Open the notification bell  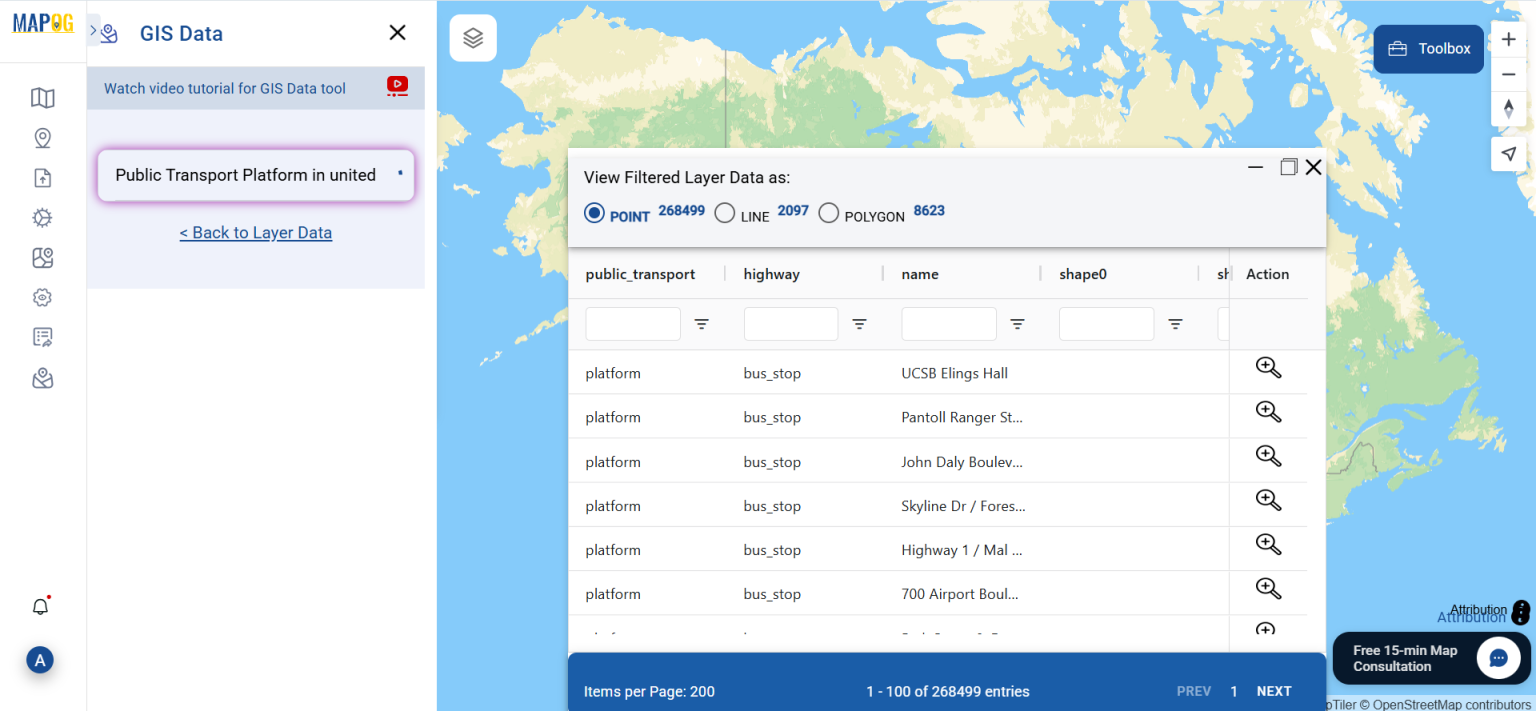(x=40, y=606)
